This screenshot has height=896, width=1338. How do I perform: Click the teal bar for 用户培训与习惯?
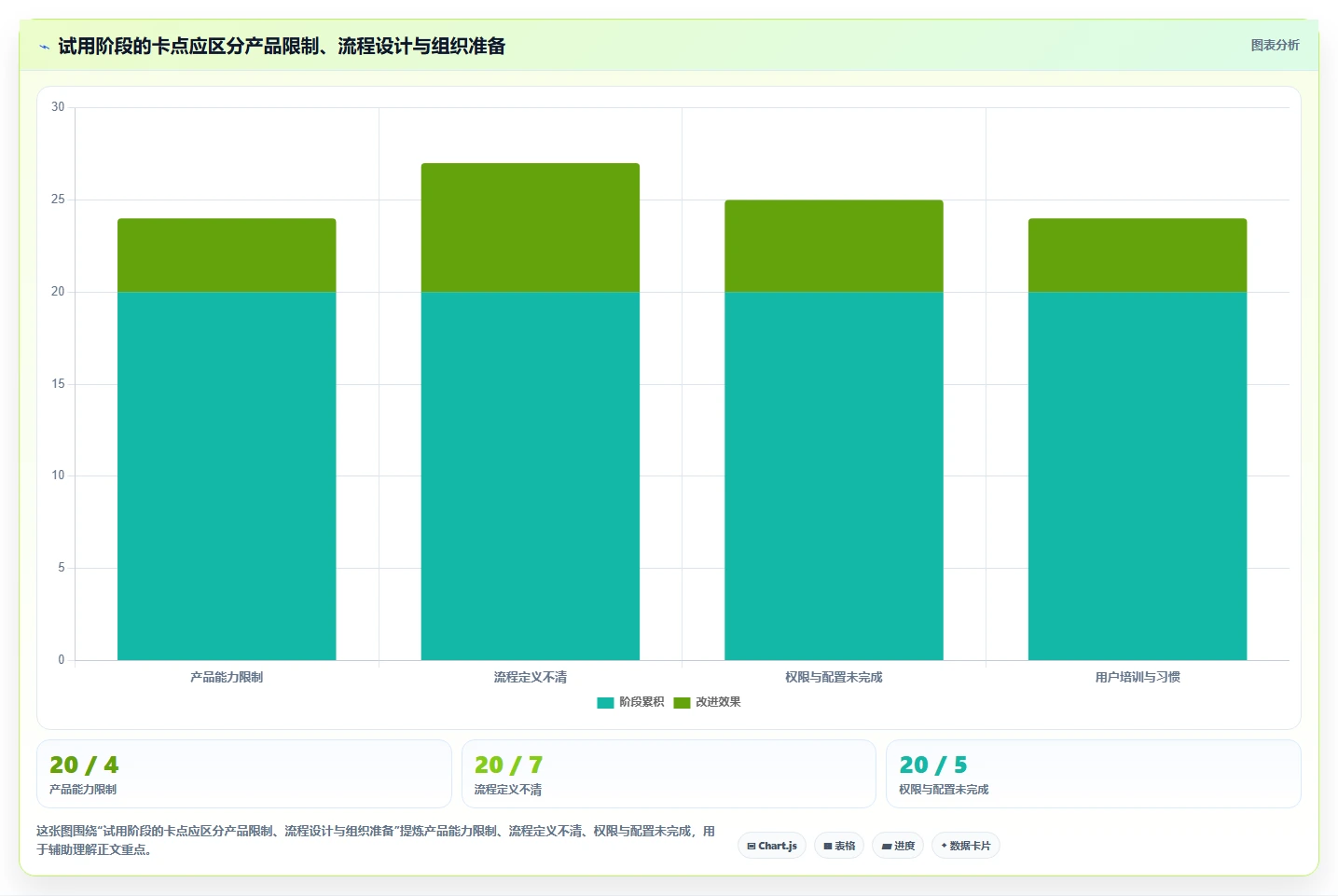point(1138,476)
